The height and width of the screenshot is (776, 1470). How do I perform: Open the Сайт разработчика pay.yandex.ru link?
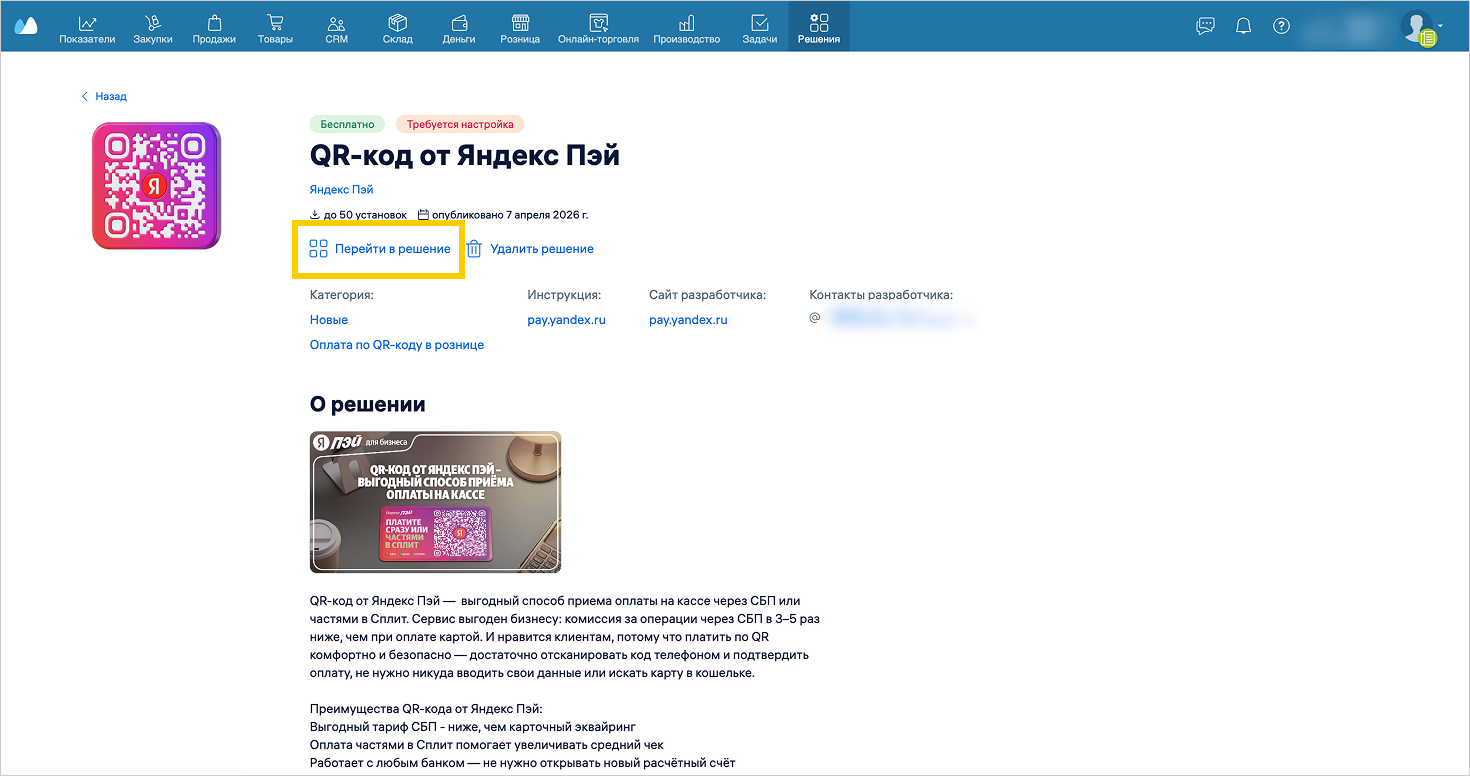(688, 320)
